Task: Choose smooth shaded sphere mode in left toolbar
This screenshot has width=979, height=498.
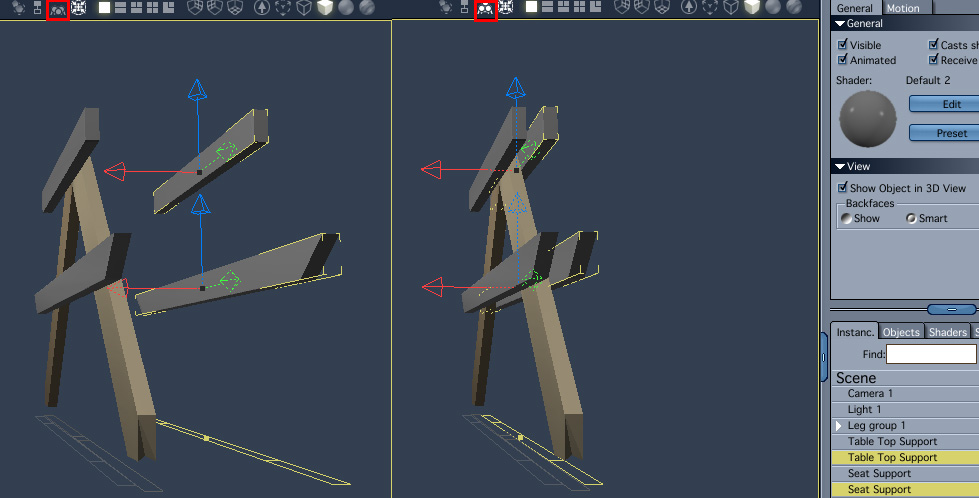Action: coord(346,7)
